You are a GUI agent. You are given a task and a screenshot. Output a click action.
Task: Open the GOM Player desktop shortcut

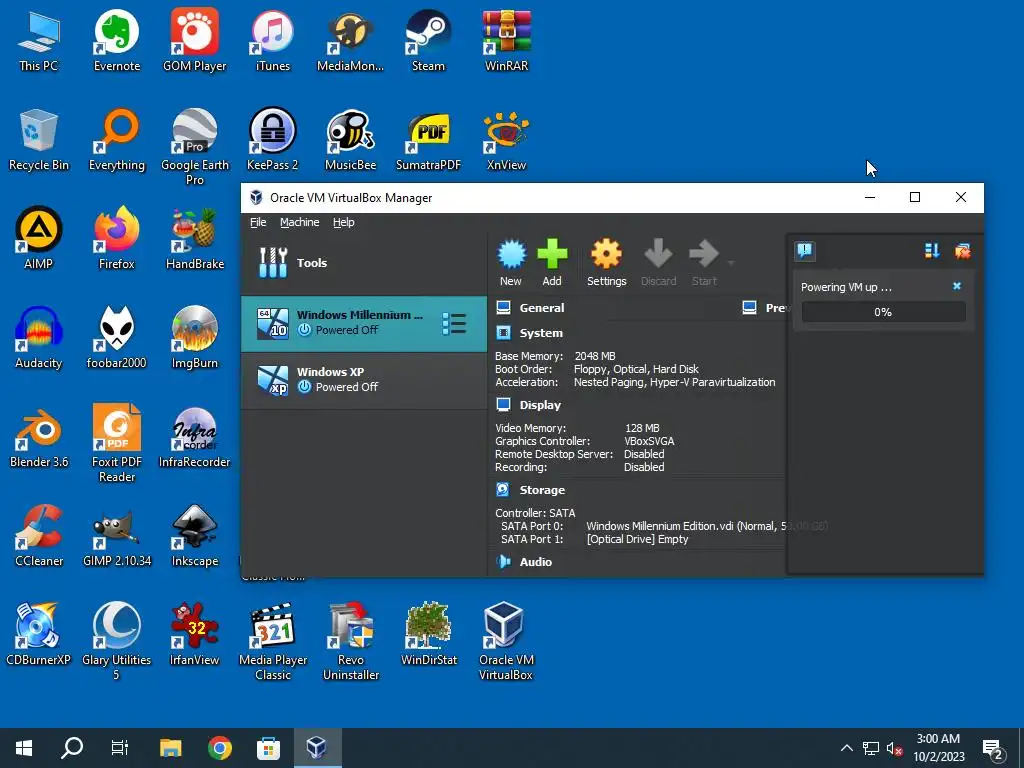click(195, 40)
